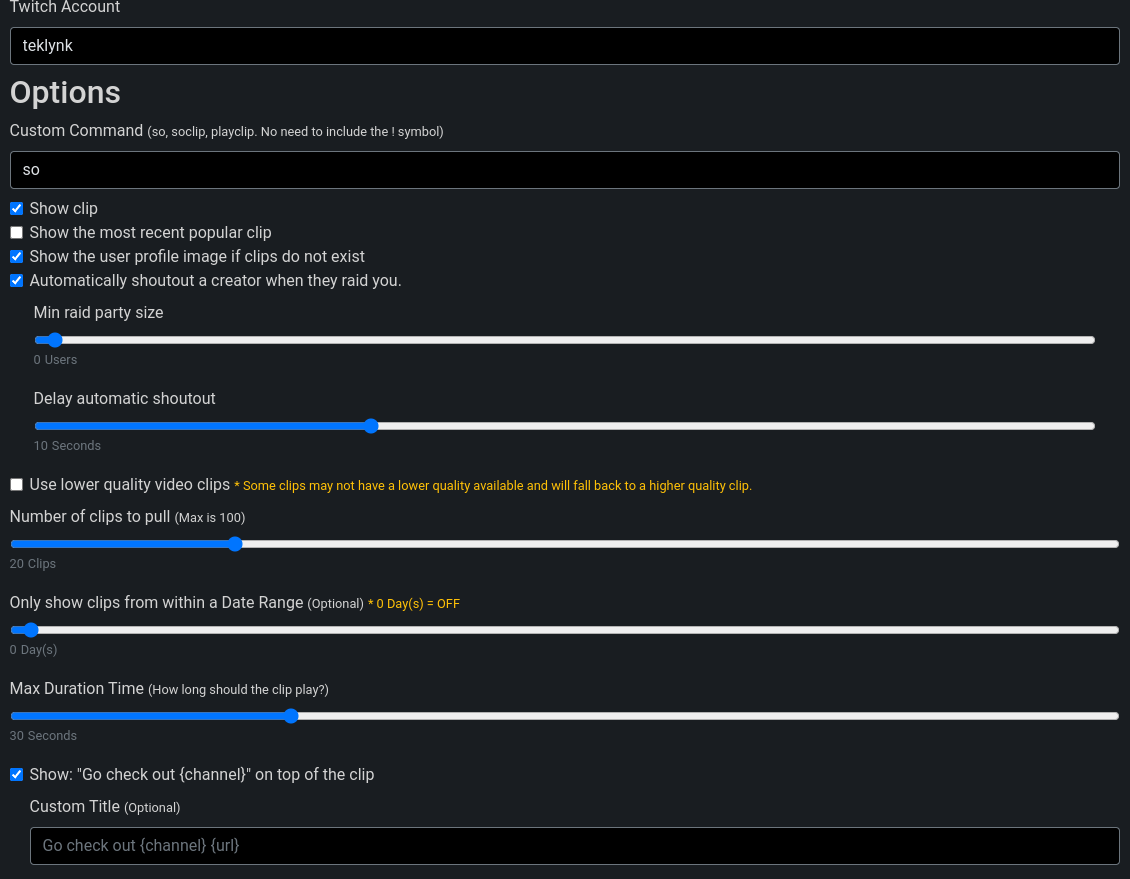
Task: Select the "Options" heading
Action: 65,93
